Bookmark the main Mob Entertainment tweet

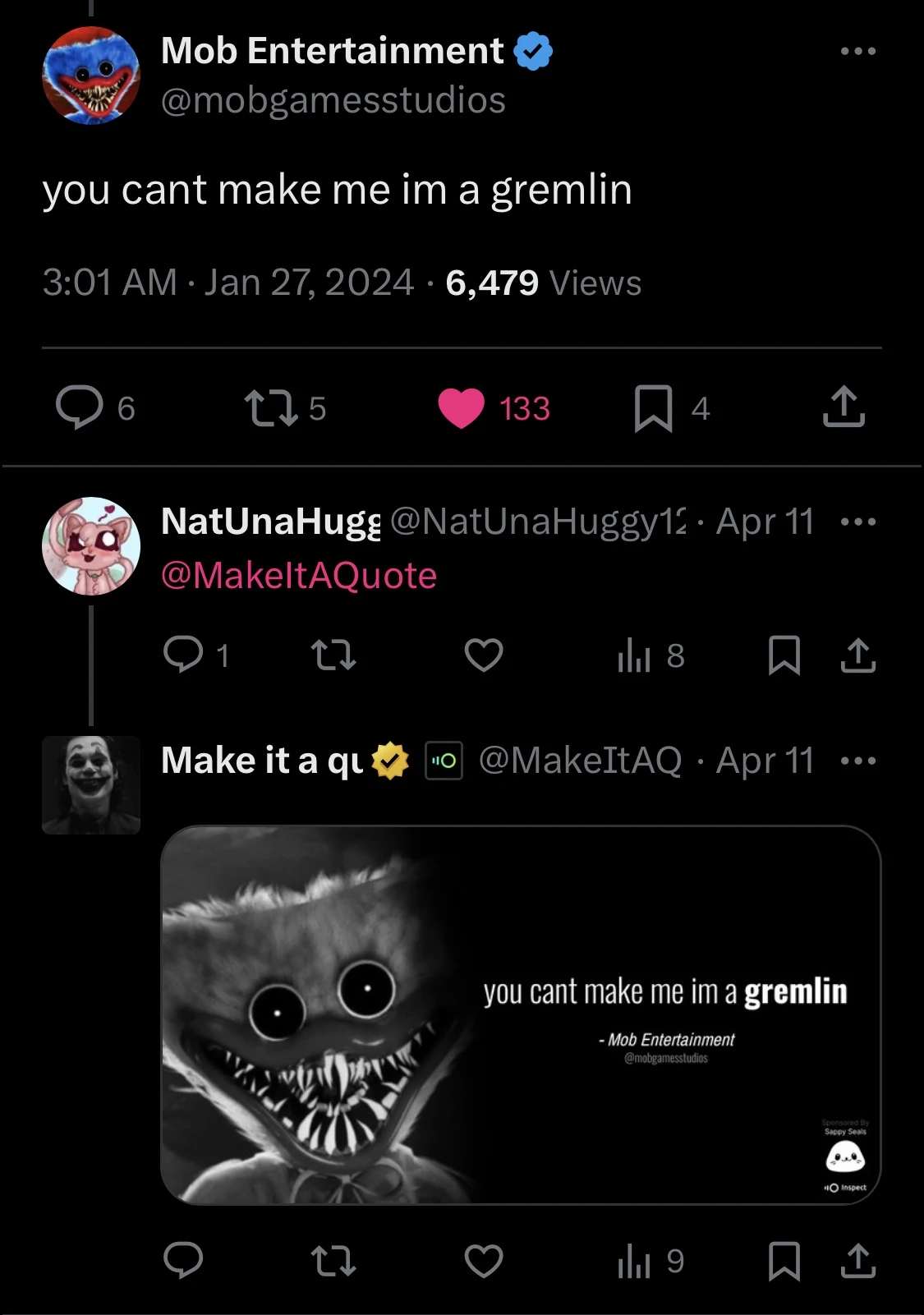pos(653,408)
